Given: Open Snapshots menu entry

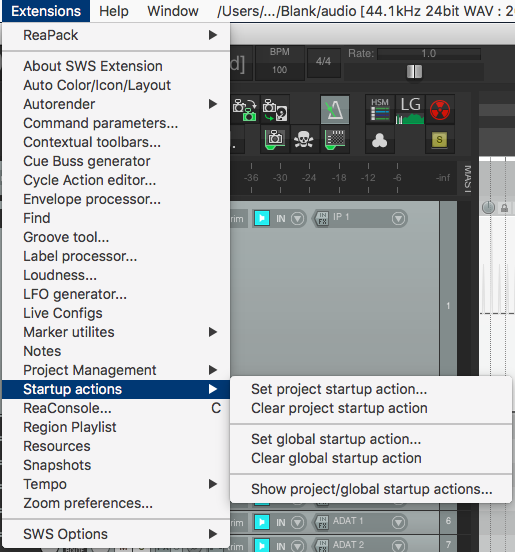Looking at the screenshot, I should tap(116, 465).
